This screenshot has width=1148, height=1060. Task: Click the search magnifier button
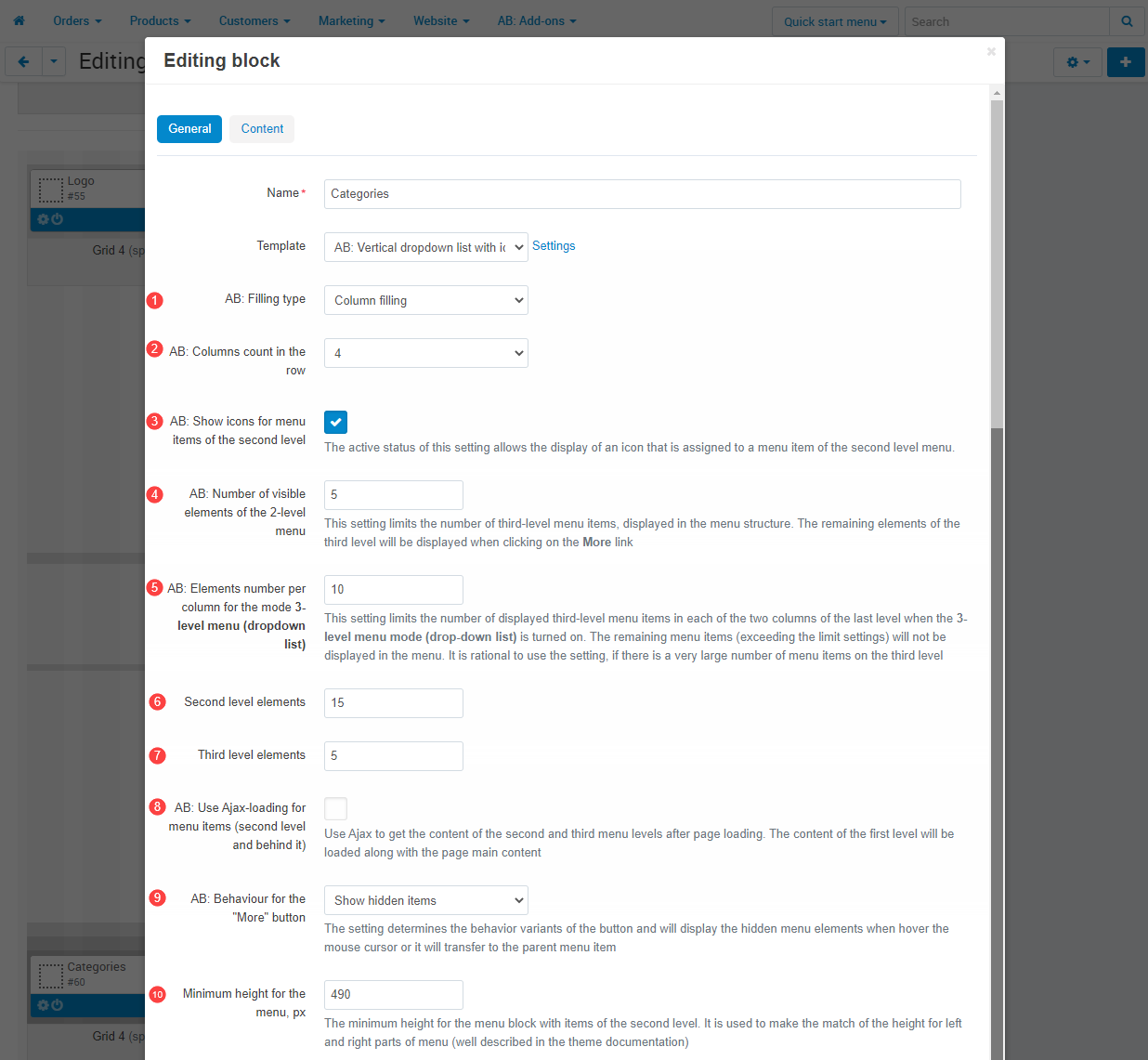[1127, 21]
